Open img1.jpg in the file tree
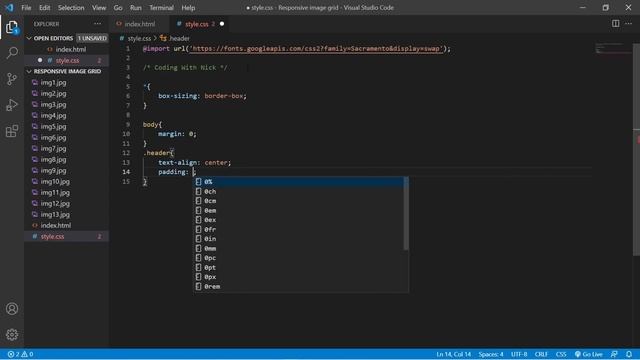Screen dimensions: 640x360 [67, 82]
